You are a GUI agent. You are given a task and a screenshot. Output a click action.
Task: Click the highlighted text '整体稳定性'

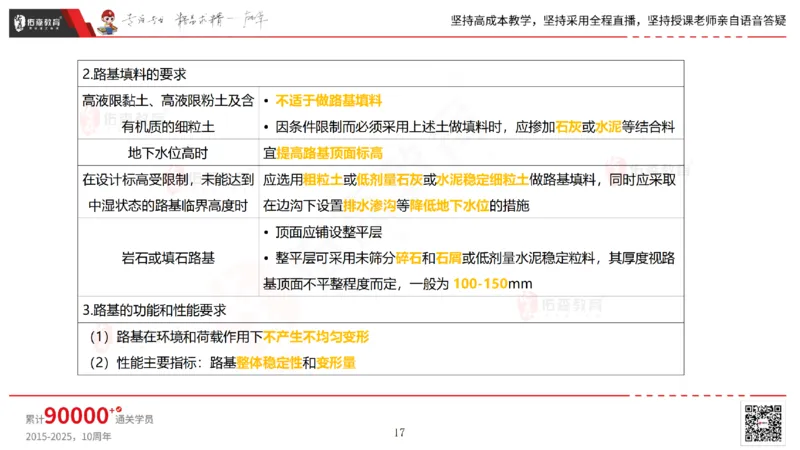pos(269,363)
